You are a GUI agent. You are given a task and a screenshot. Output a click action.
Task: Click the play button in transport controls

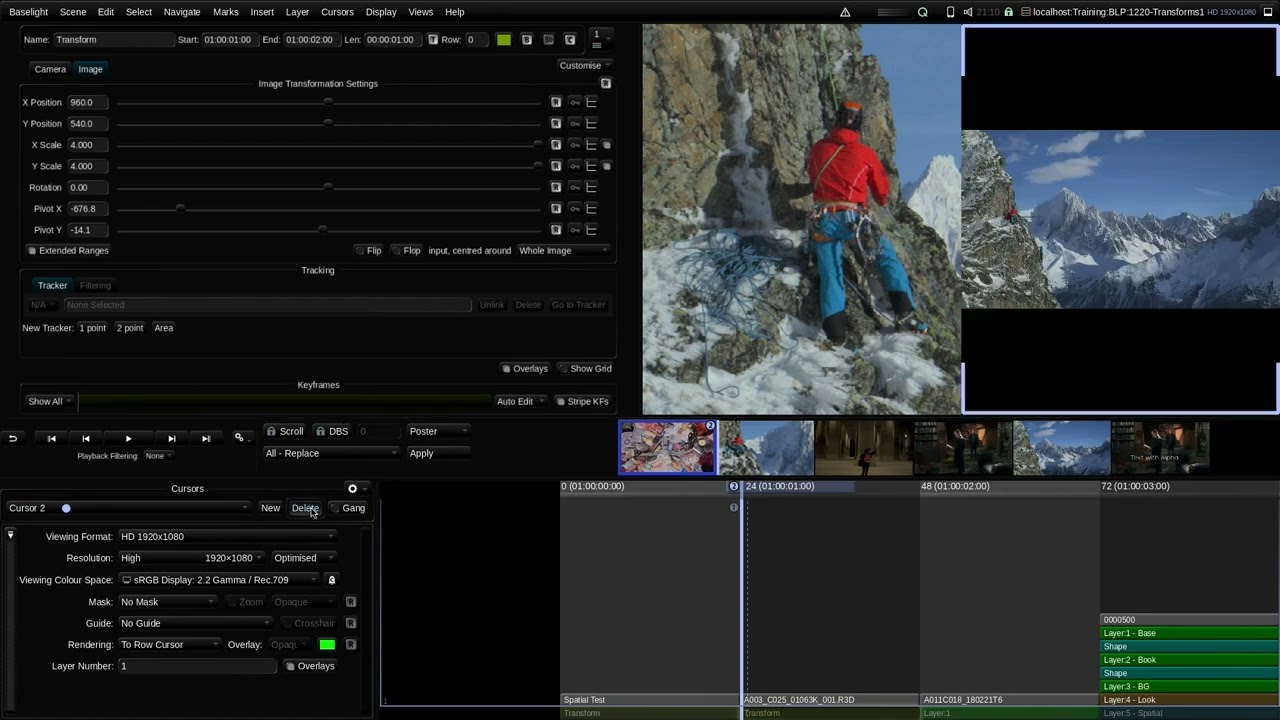click(x=128, y=438)
